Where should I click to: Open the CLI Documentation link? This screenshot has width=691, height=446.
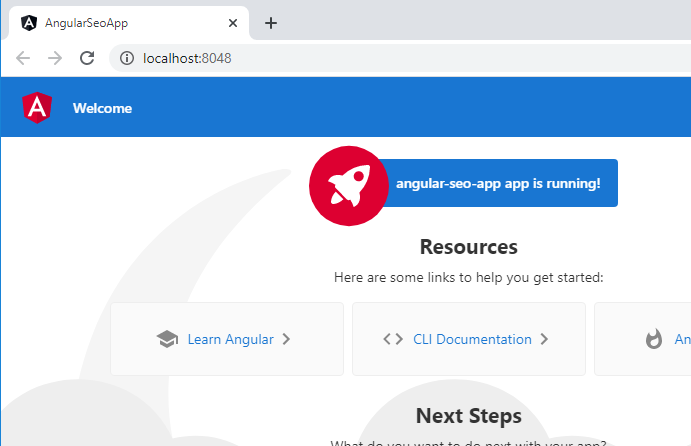point(472,339)
